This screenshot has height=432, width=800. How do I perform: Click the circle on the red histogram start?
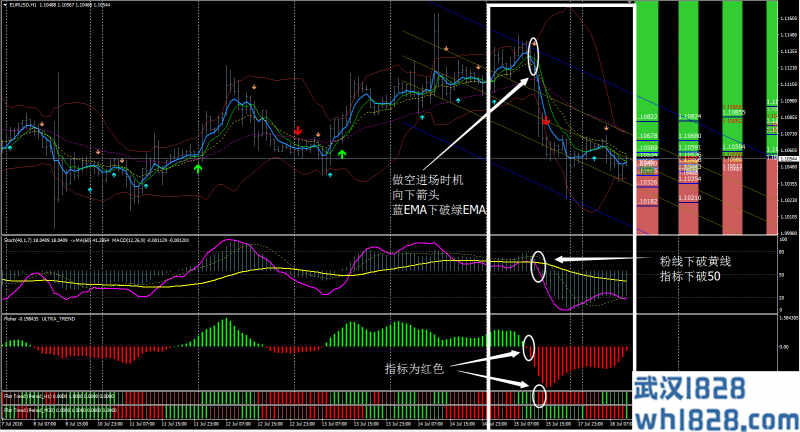click(527, 347)
